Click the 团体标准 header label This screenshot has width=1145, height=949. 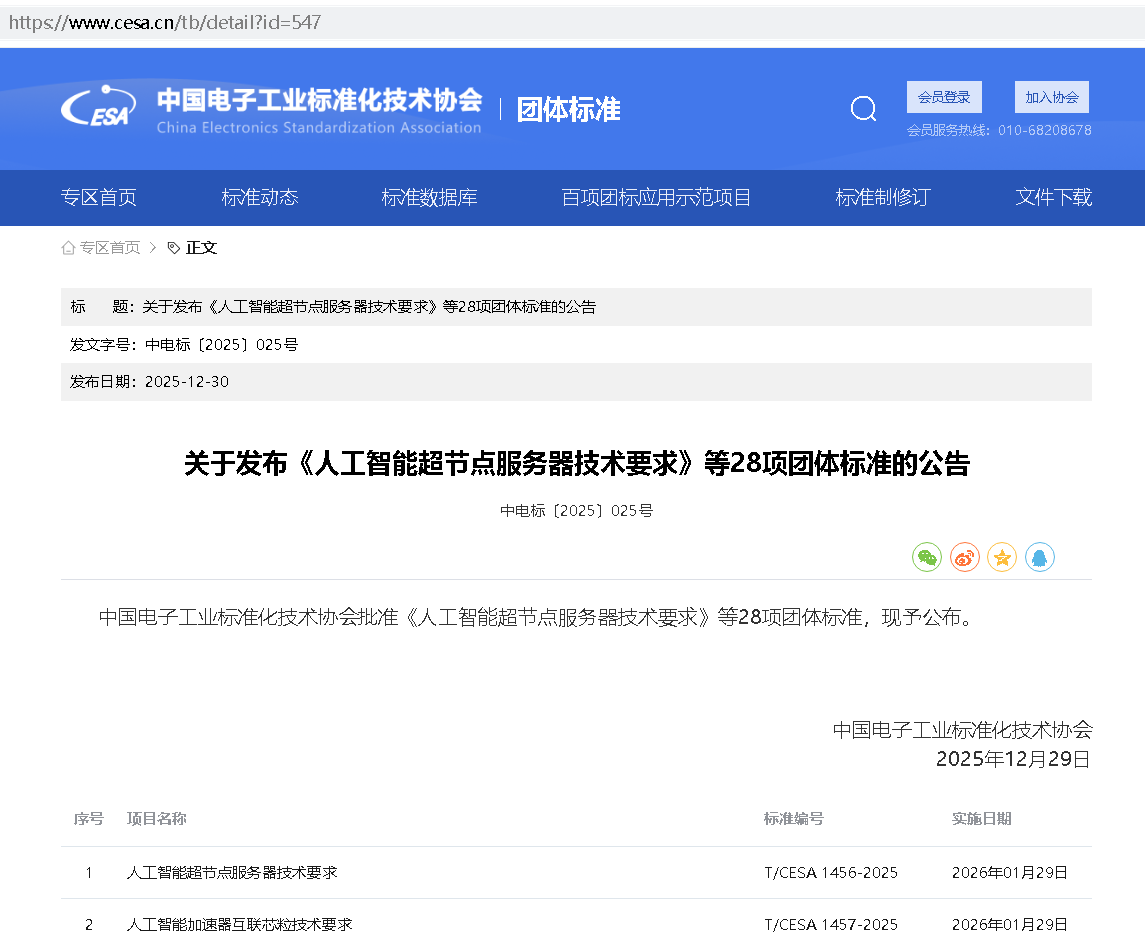click(568, 110)
